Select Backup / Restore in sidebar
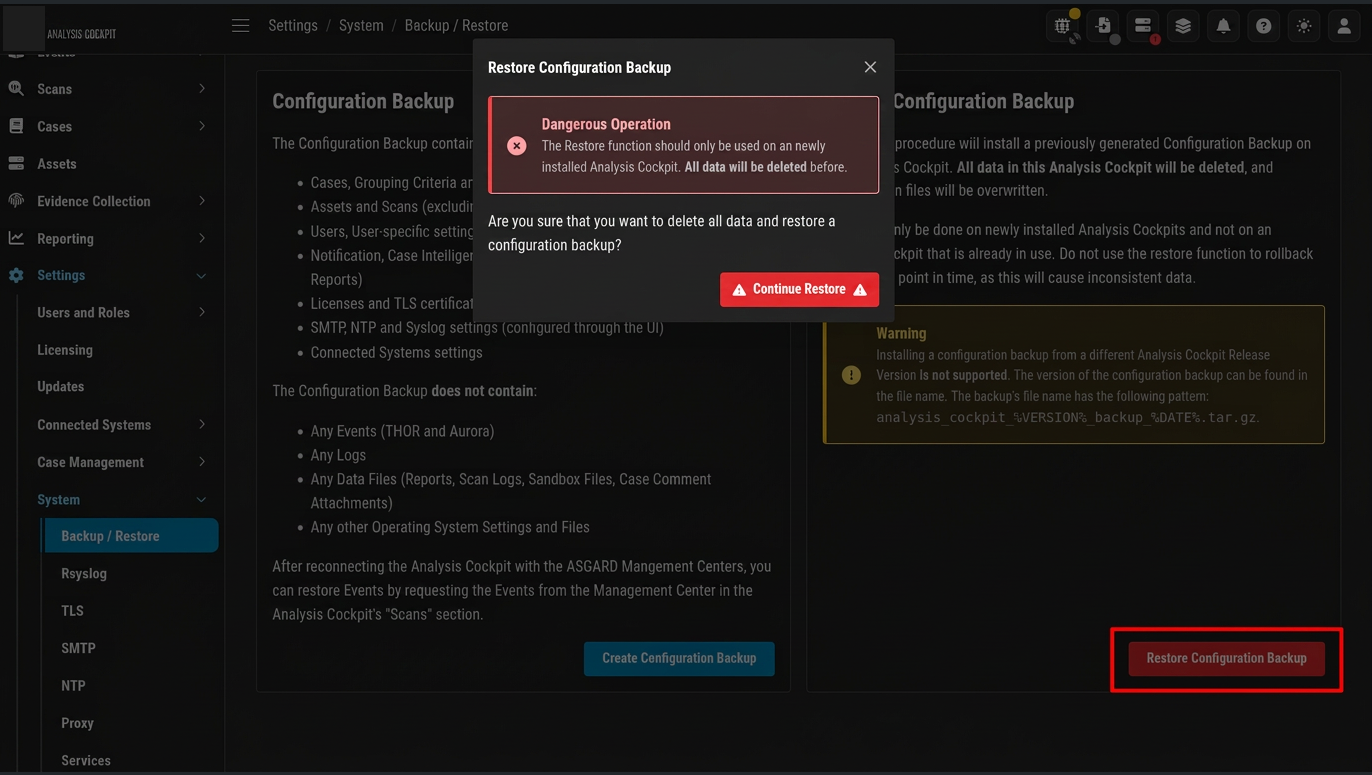 tap(131, 536)
